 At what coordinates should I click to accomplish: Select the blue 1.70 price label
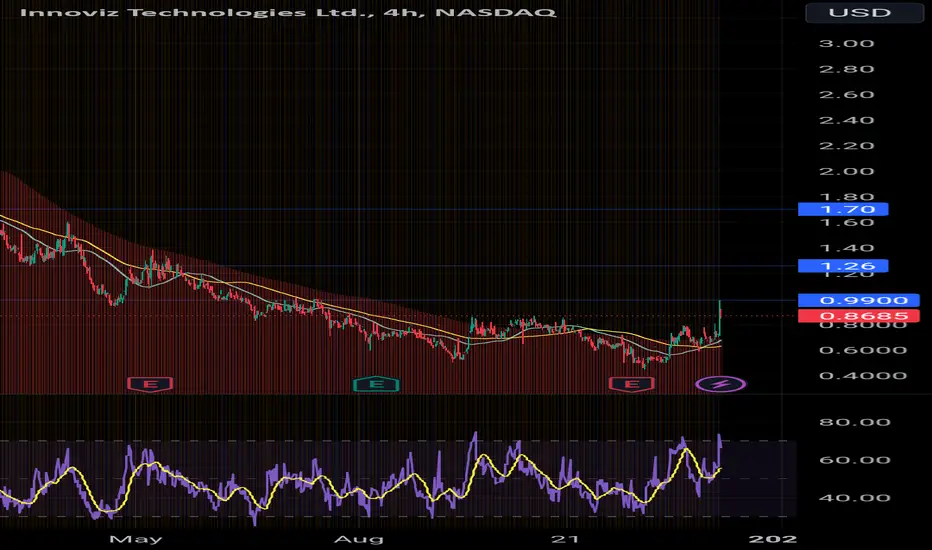pos(843,209)
